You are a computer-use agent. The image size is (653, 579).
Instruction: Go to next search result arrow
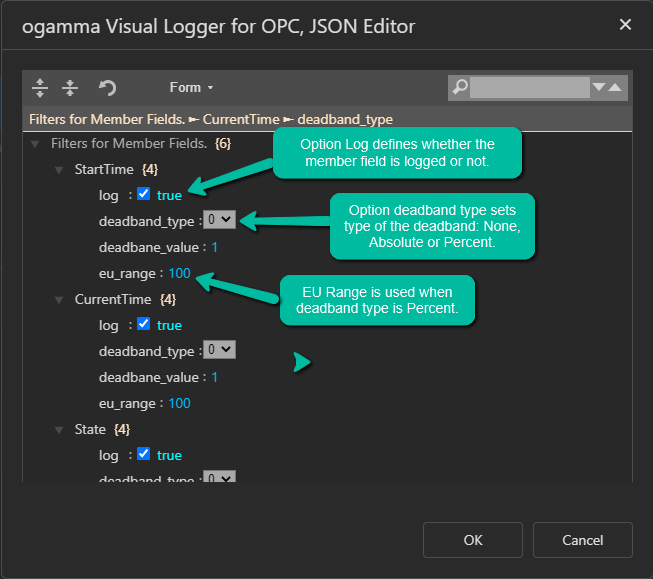point(599,88)
